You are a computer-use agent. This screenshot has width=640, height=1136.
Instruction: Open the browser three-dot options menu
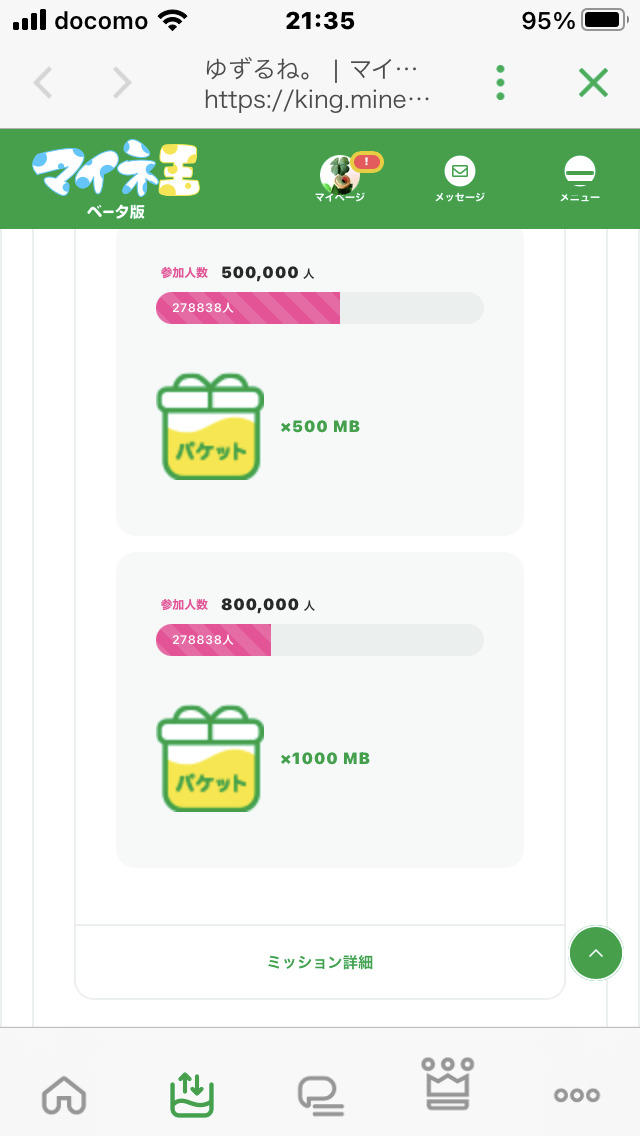501,83
